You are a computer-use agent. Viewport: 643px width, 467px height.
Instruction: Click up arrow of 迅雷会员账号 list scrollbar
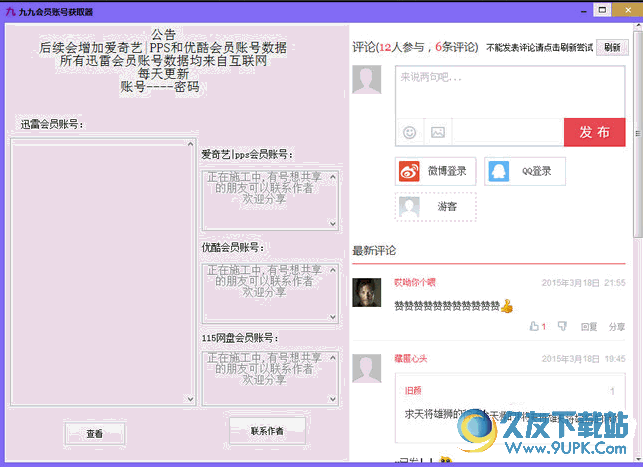click(190, 144)
